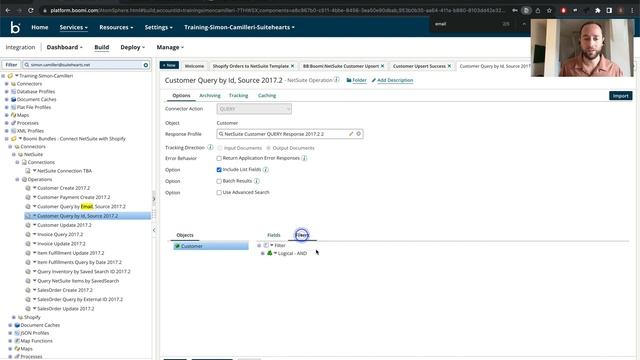
Task: Open the Response Profile gear options
Action: [359, 134]
